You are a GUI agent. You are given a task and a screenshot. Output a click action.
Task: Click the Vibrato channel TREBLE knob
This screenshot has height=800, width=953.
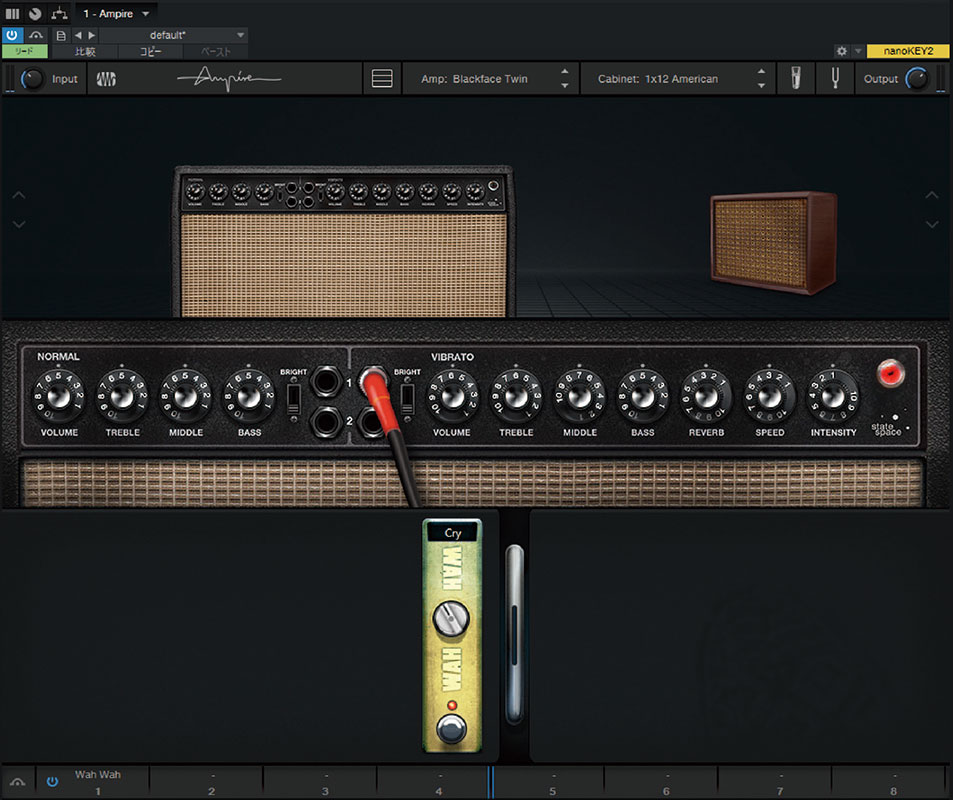point(516,397)
